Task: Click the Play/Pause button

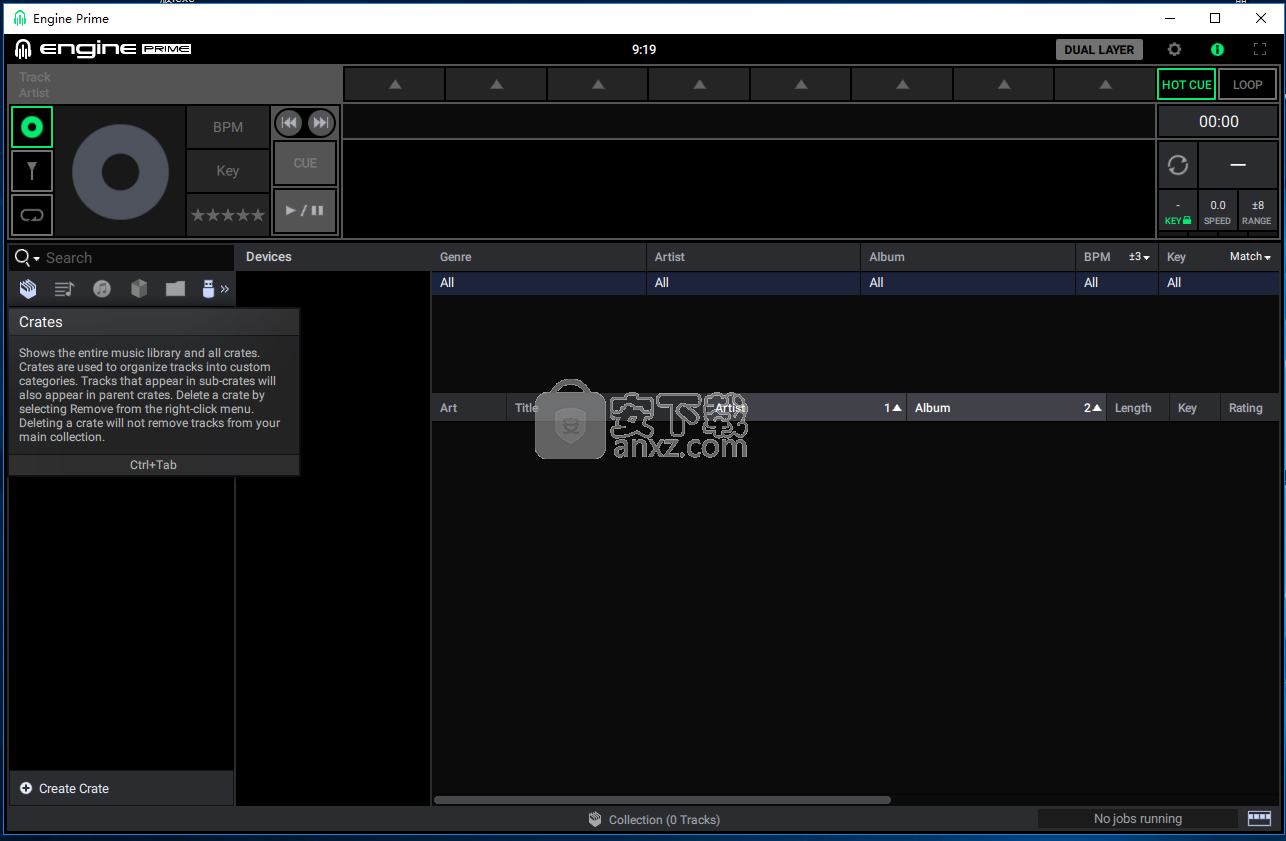Action: (305, 211)
